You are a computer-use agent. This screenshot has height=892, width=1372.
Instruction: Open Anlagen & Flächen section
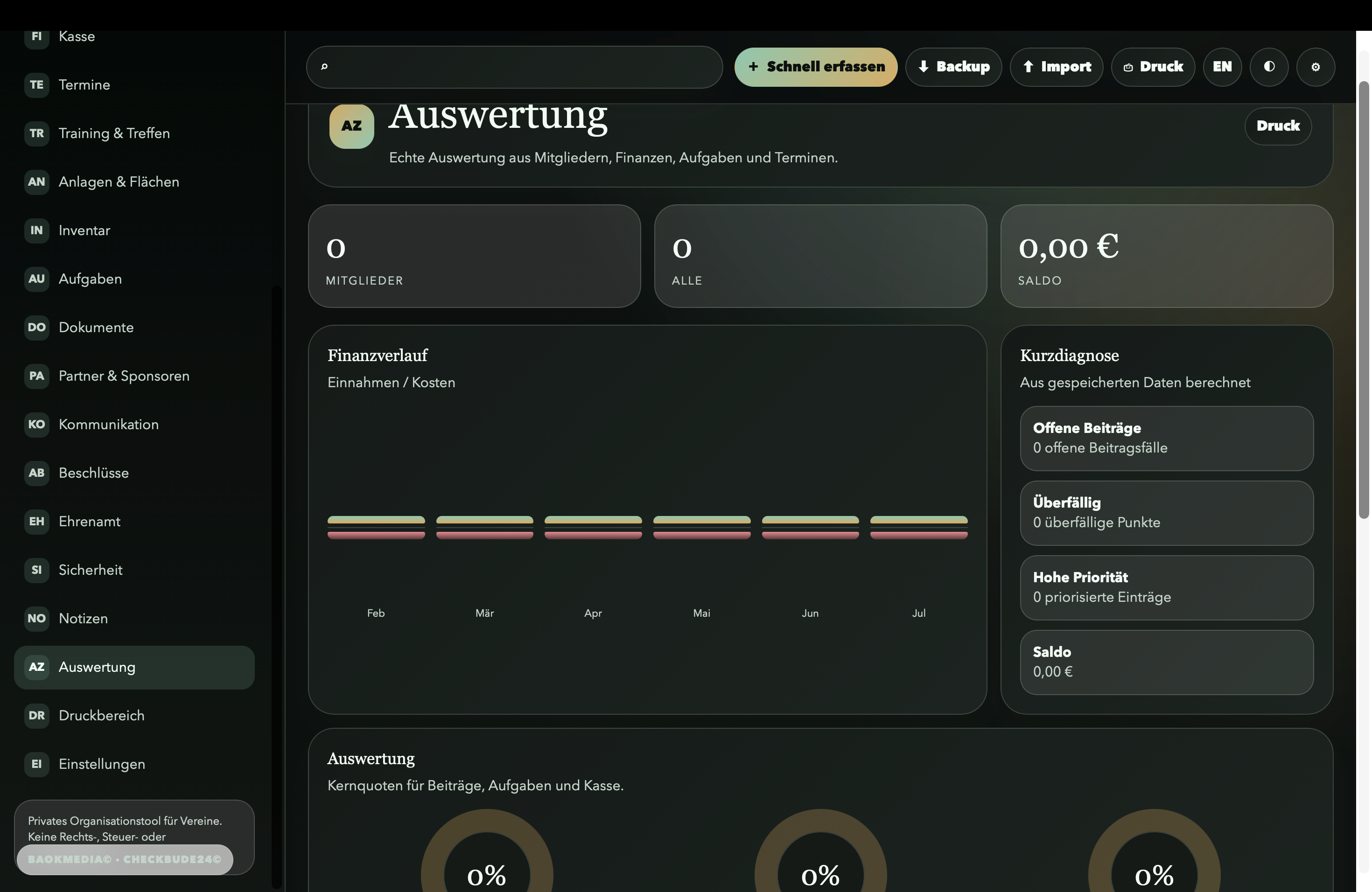(x=134, y=181)
